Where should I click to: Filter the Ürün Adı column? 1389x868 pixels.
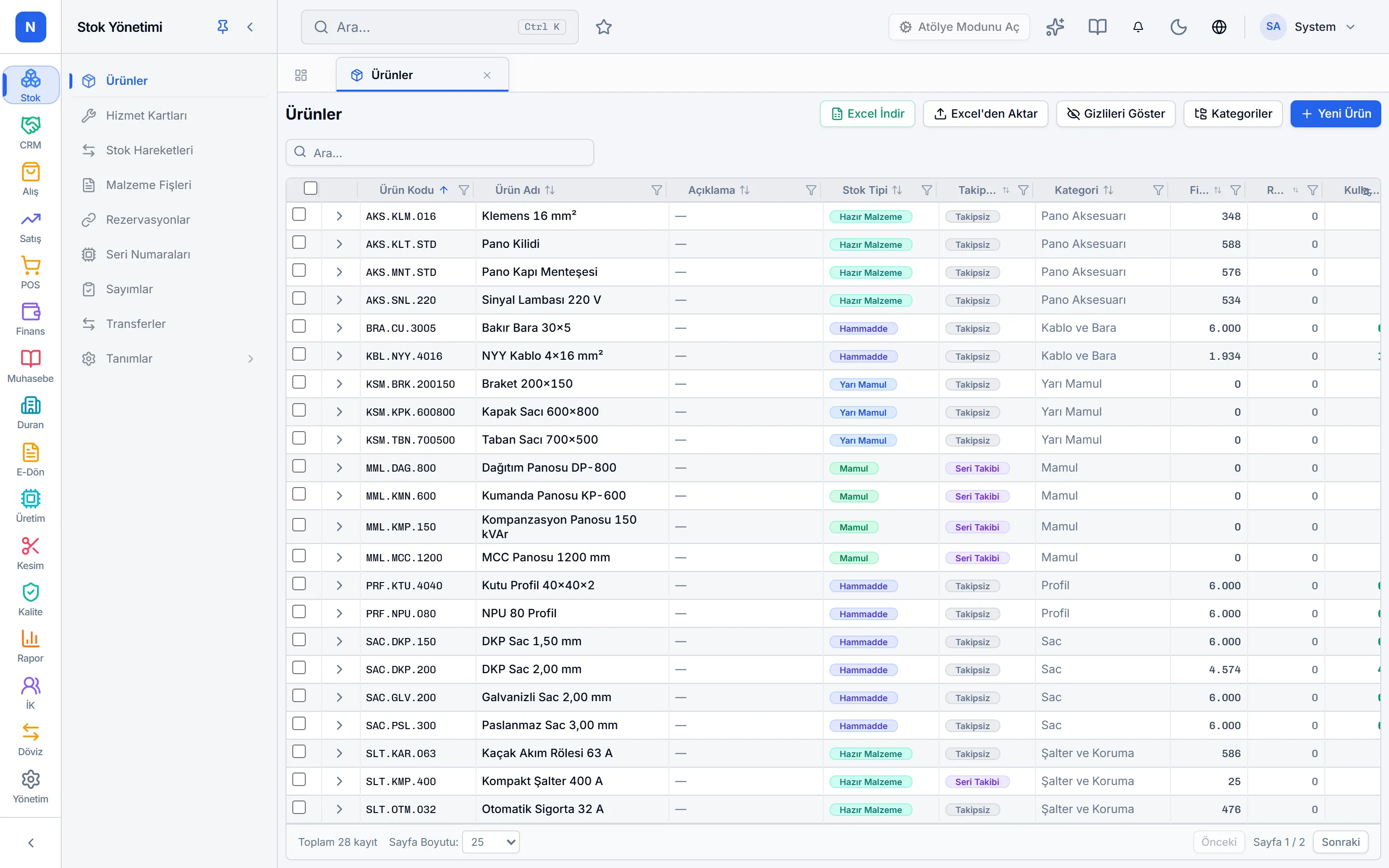[x=656, y=190]
